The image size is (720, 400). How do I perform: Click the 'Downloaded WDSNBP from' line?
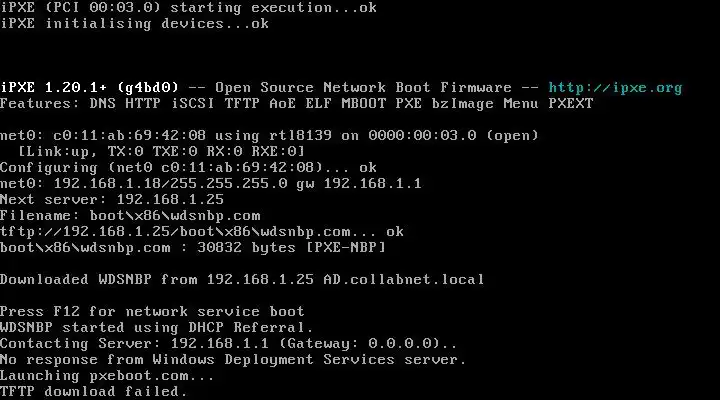click(x=242, y=279)
